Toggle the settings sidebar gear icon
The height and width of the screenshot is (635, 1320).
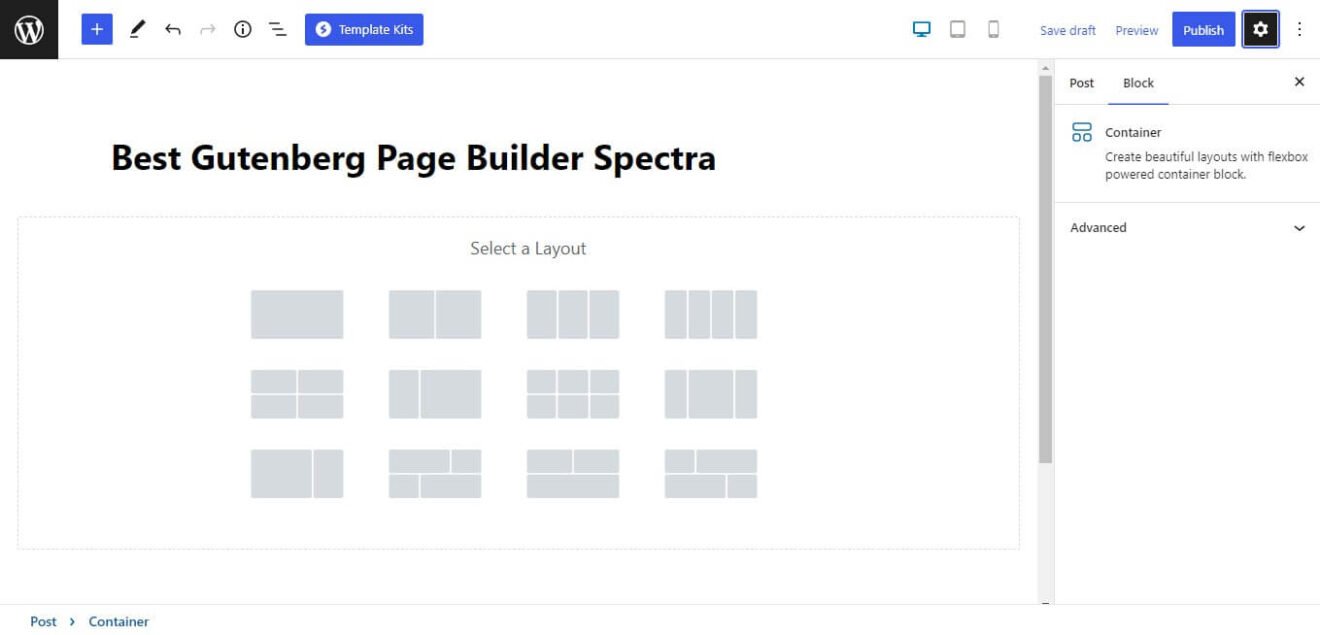click(1260, 29)
